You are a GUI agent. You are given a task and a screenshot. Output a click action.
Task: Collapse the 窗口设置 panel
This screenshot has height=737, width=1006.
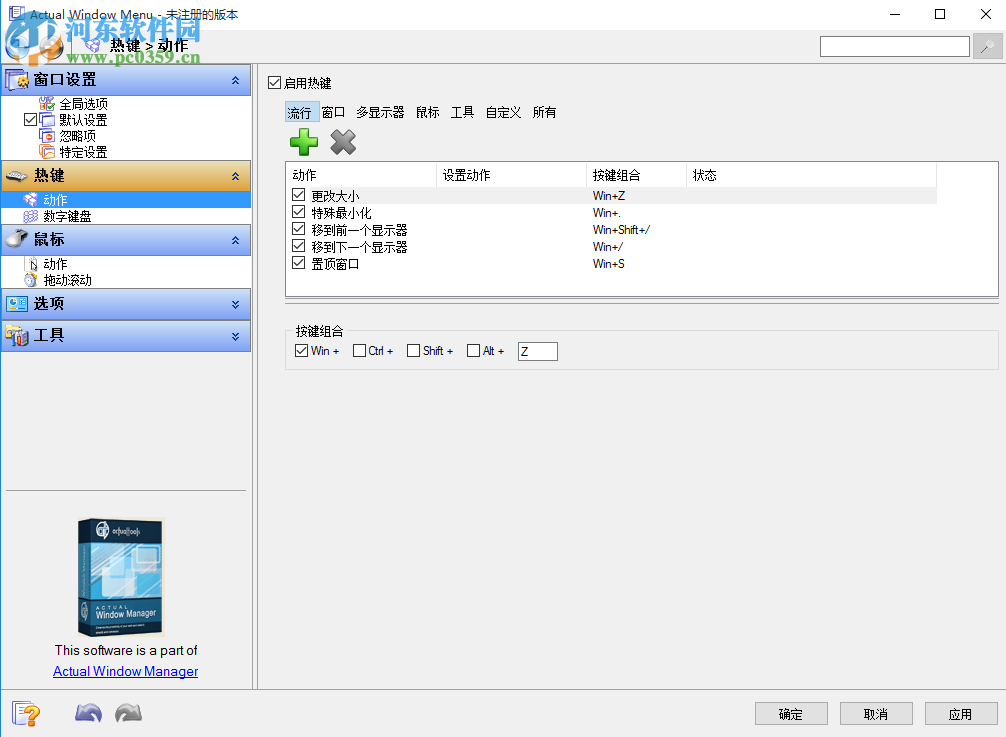pos(236,80)
